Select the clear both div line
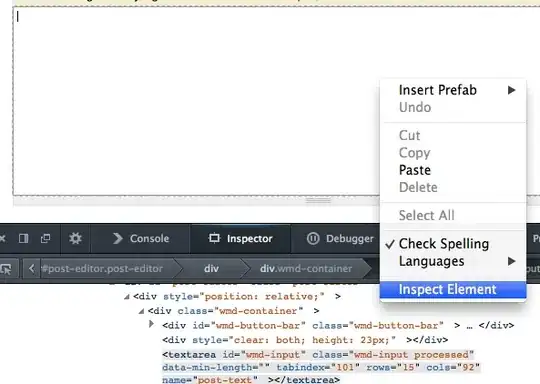 coord(305,340)
